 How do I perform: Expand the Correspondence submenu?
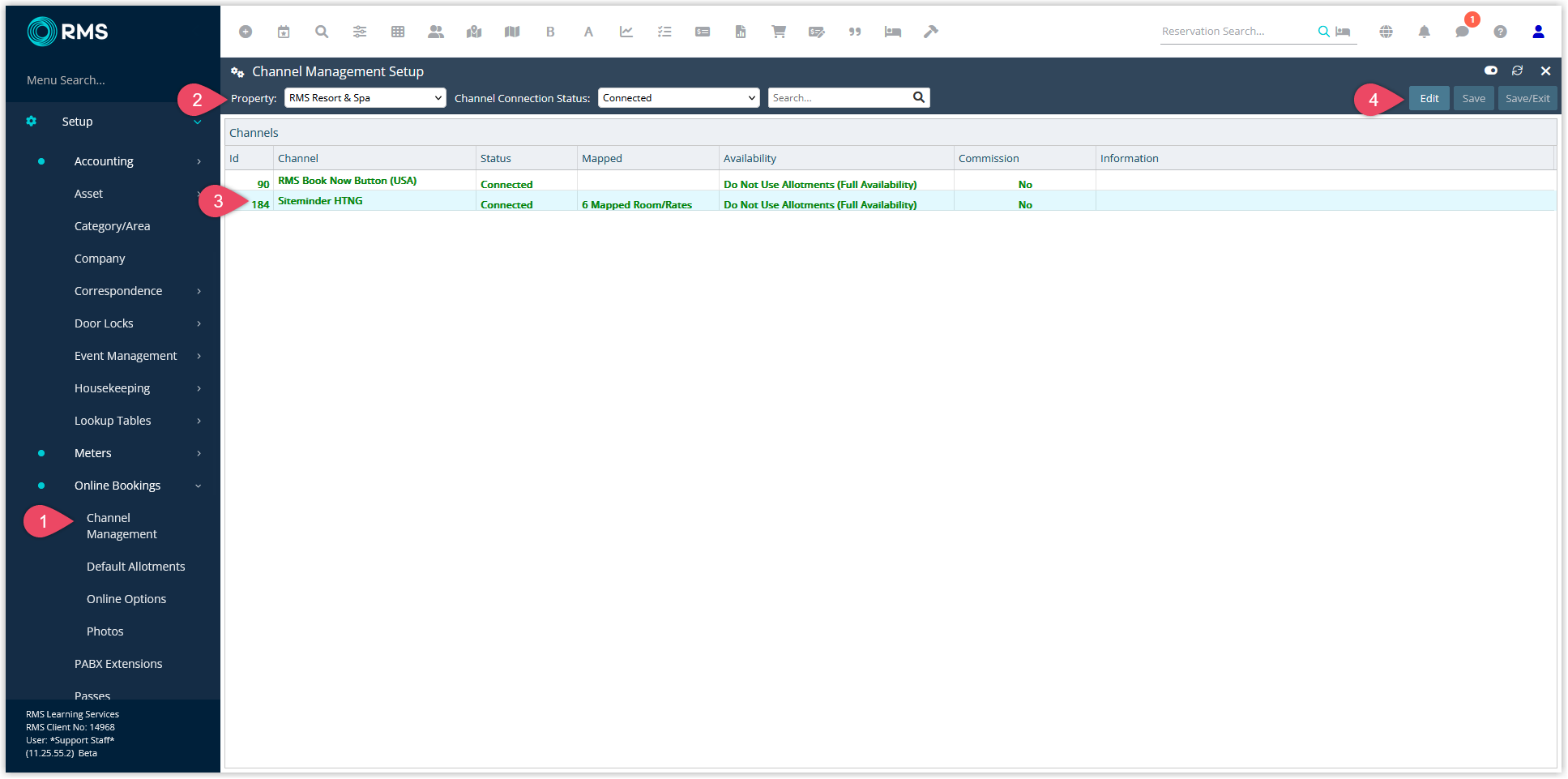[199, 291]
